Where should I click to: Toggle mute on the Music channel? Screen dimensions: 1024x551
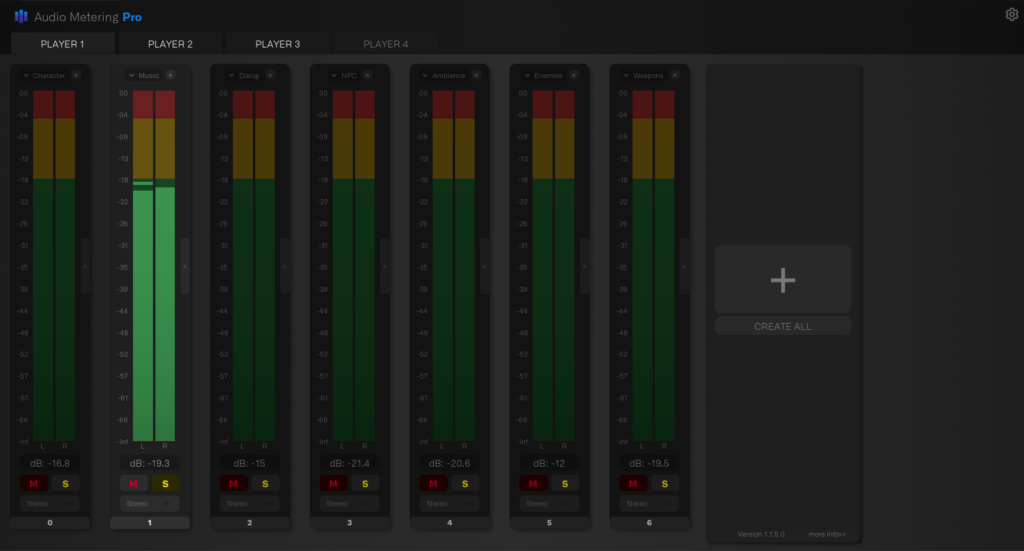tap(134, 484)
